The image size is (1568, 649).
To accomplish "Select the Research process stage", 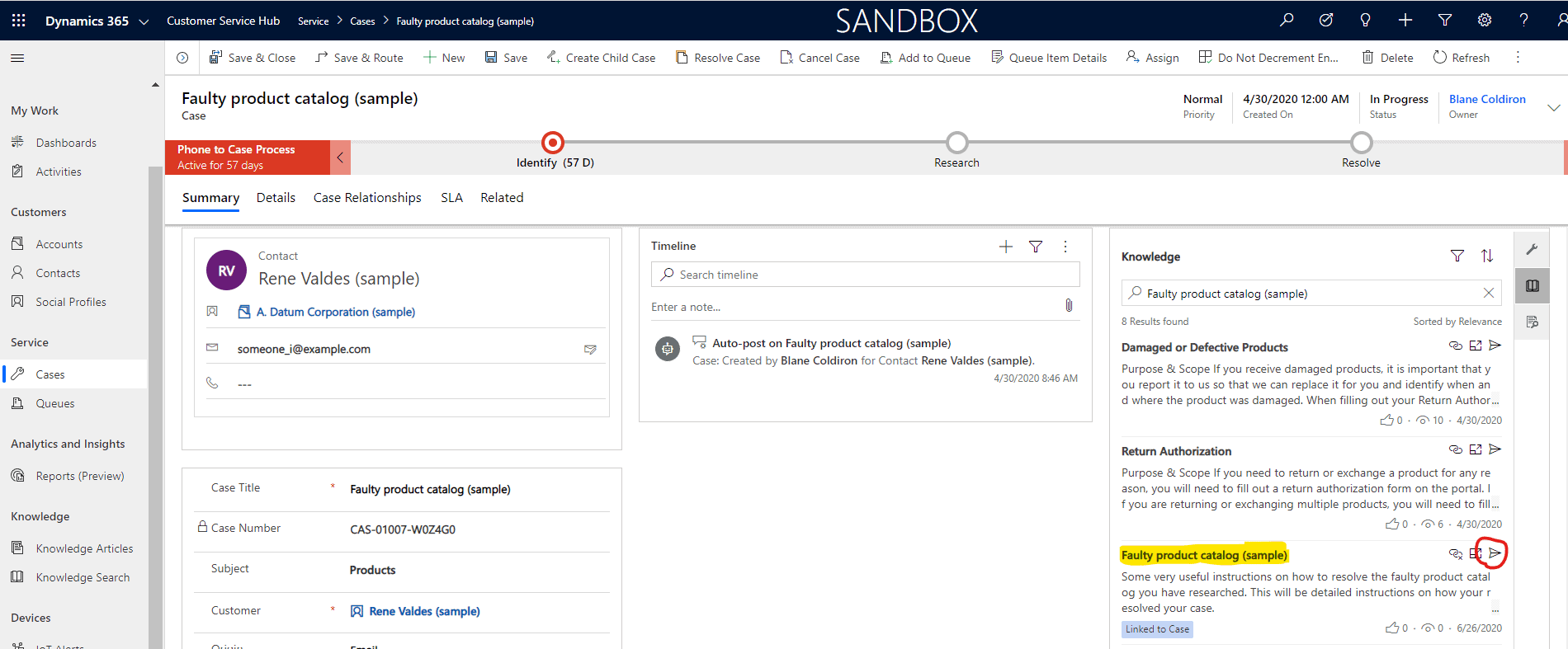I will 956,143.
